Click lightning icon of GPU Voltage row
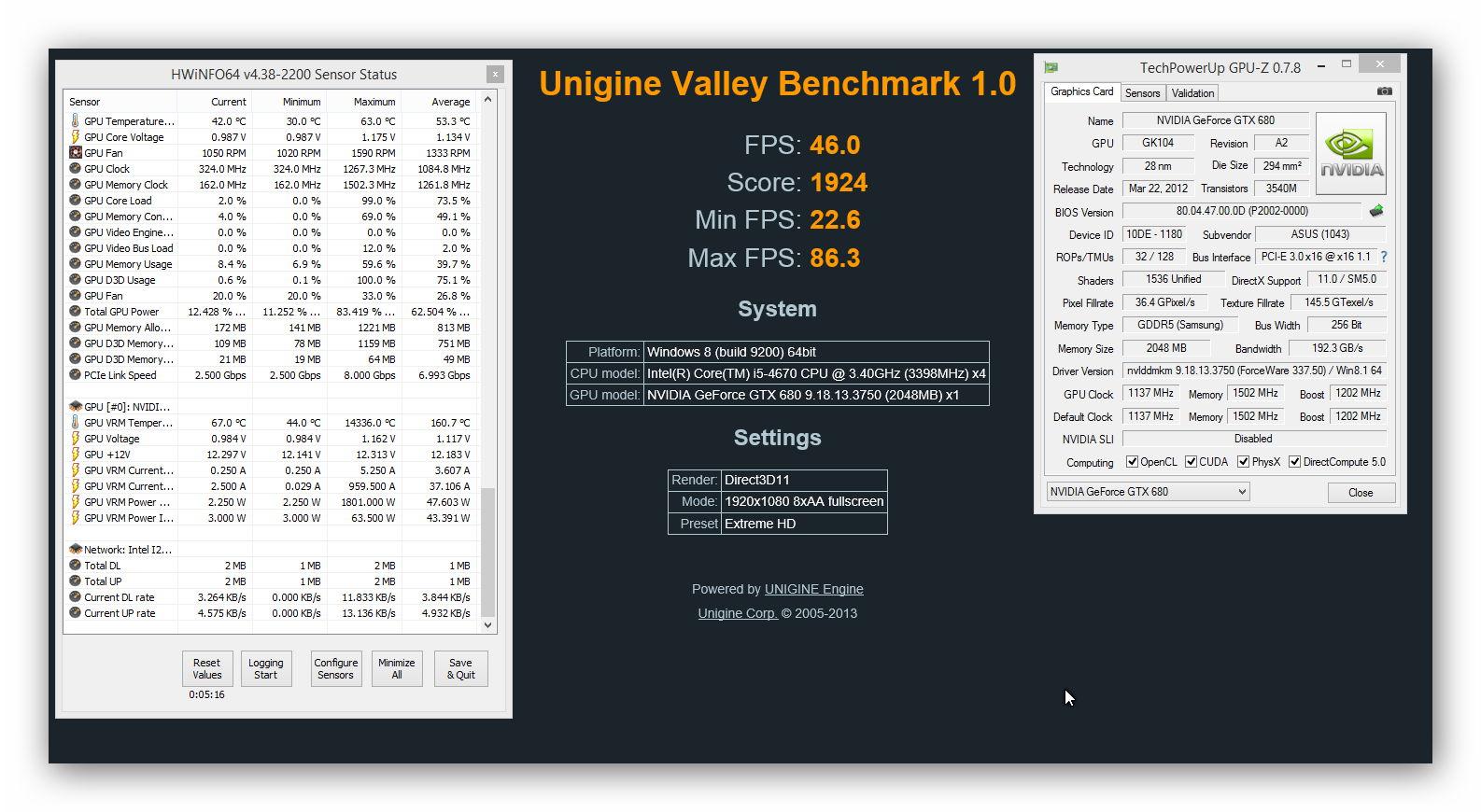The height and width of the screenshot is (812, 1481). point(75,439)
